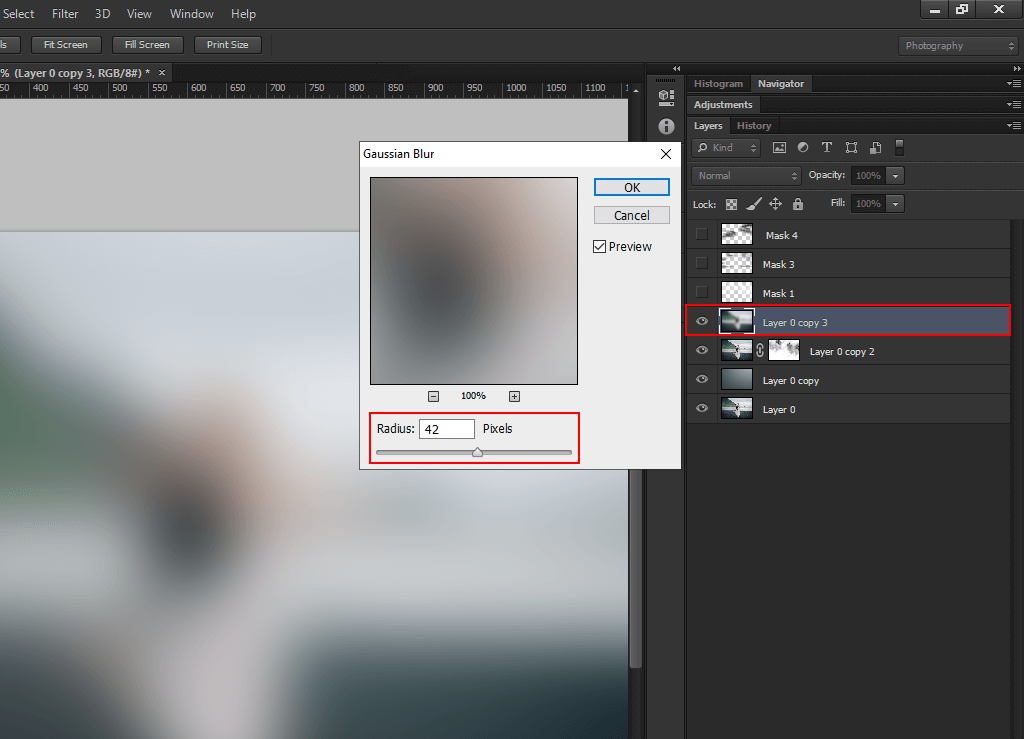Lock all padlock icon
This screenshot has width=1024, height=739.
click(x=797, y=204)
